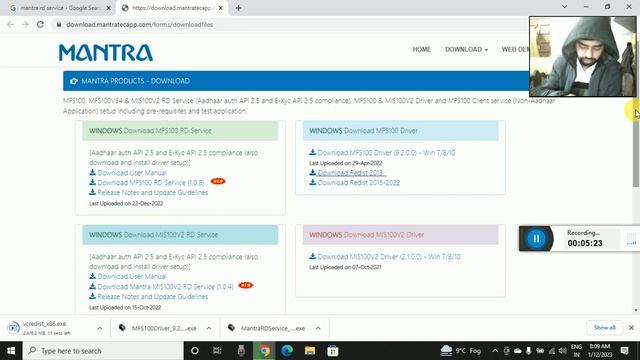Click the padlock icon in address bar

point(59,24)
